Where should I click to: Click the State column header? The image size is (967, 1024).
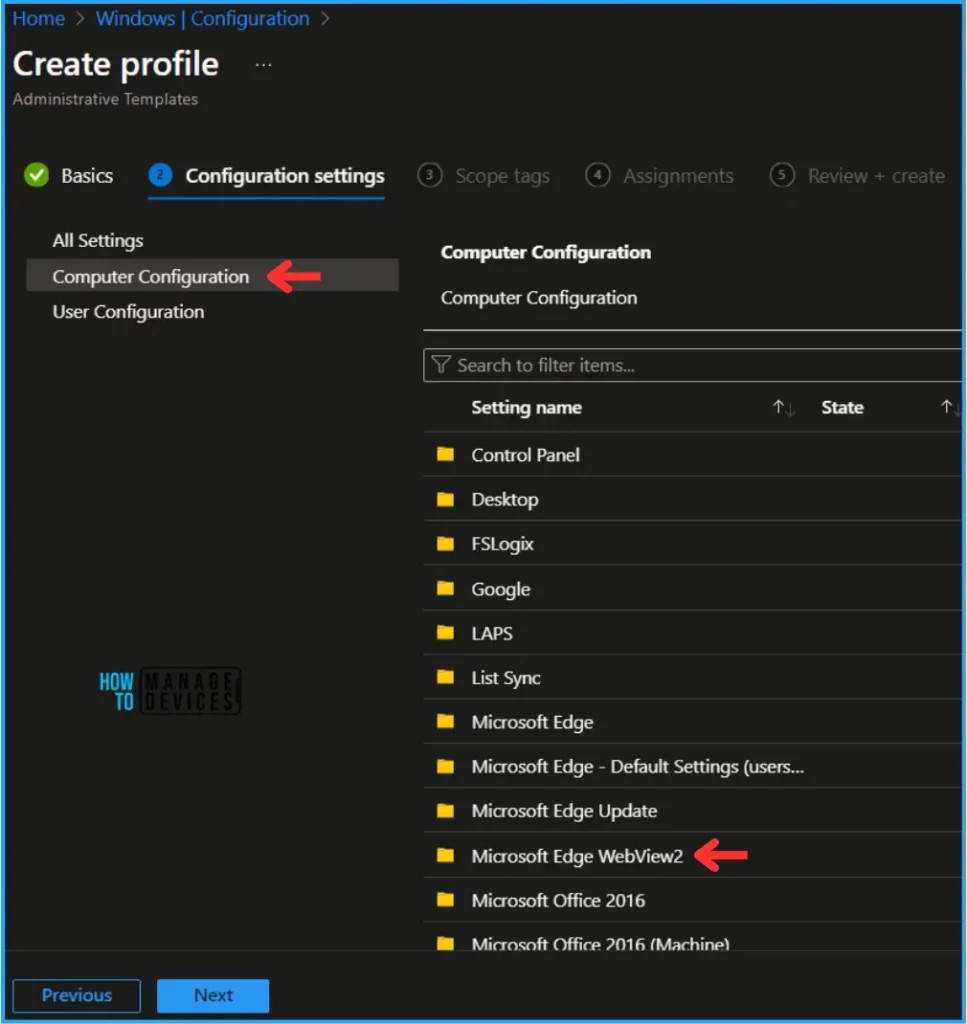[842, 408]
